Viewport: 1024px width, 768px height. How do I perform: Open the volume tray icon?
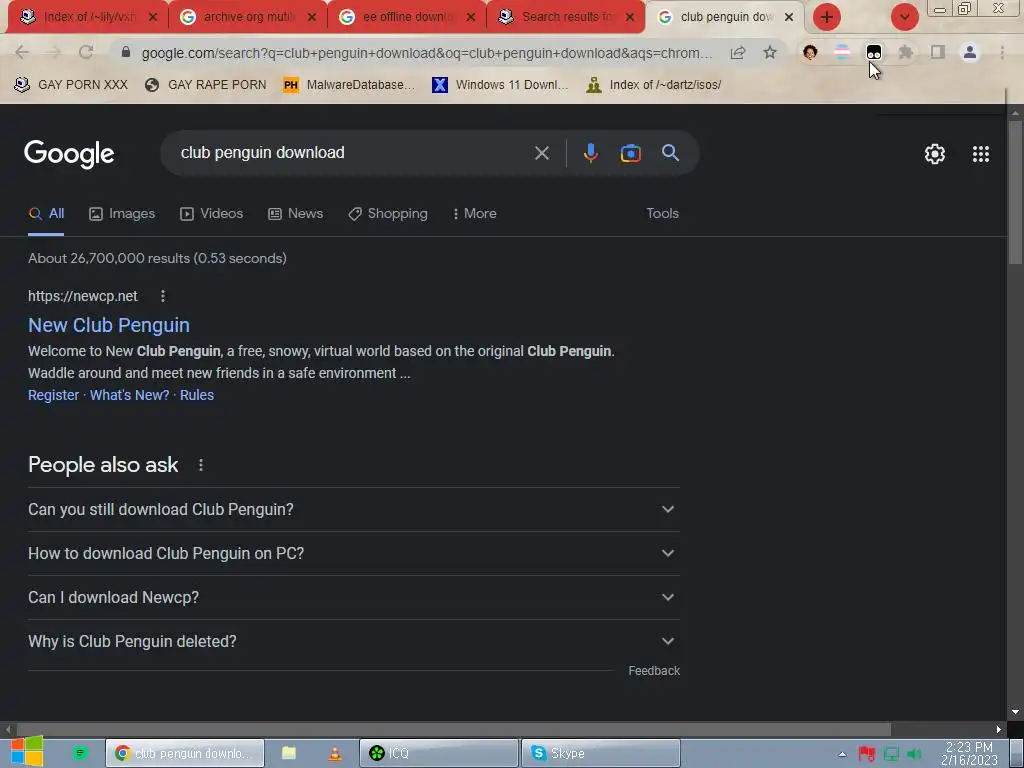914,754
